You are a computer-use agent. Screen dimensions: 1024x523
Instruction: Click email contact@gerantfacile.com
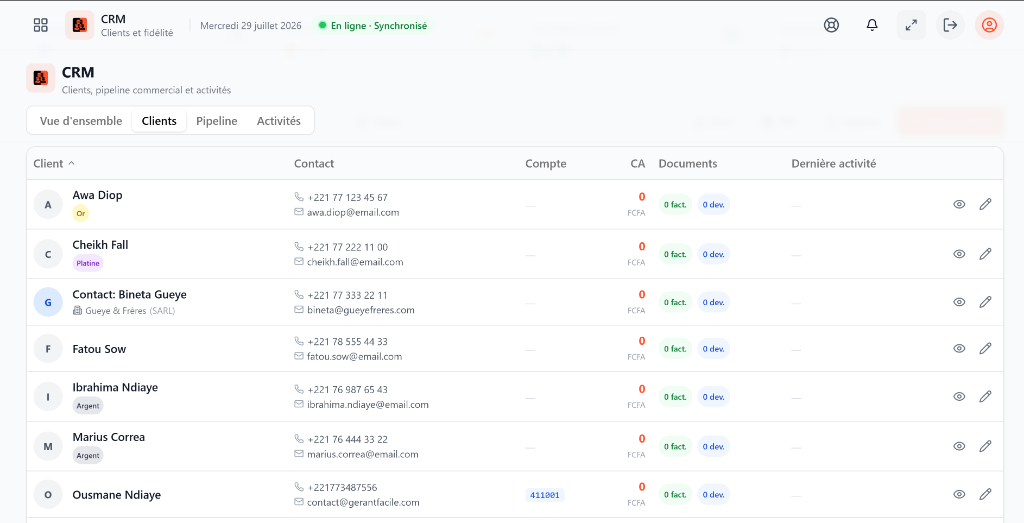click(363, 503)
